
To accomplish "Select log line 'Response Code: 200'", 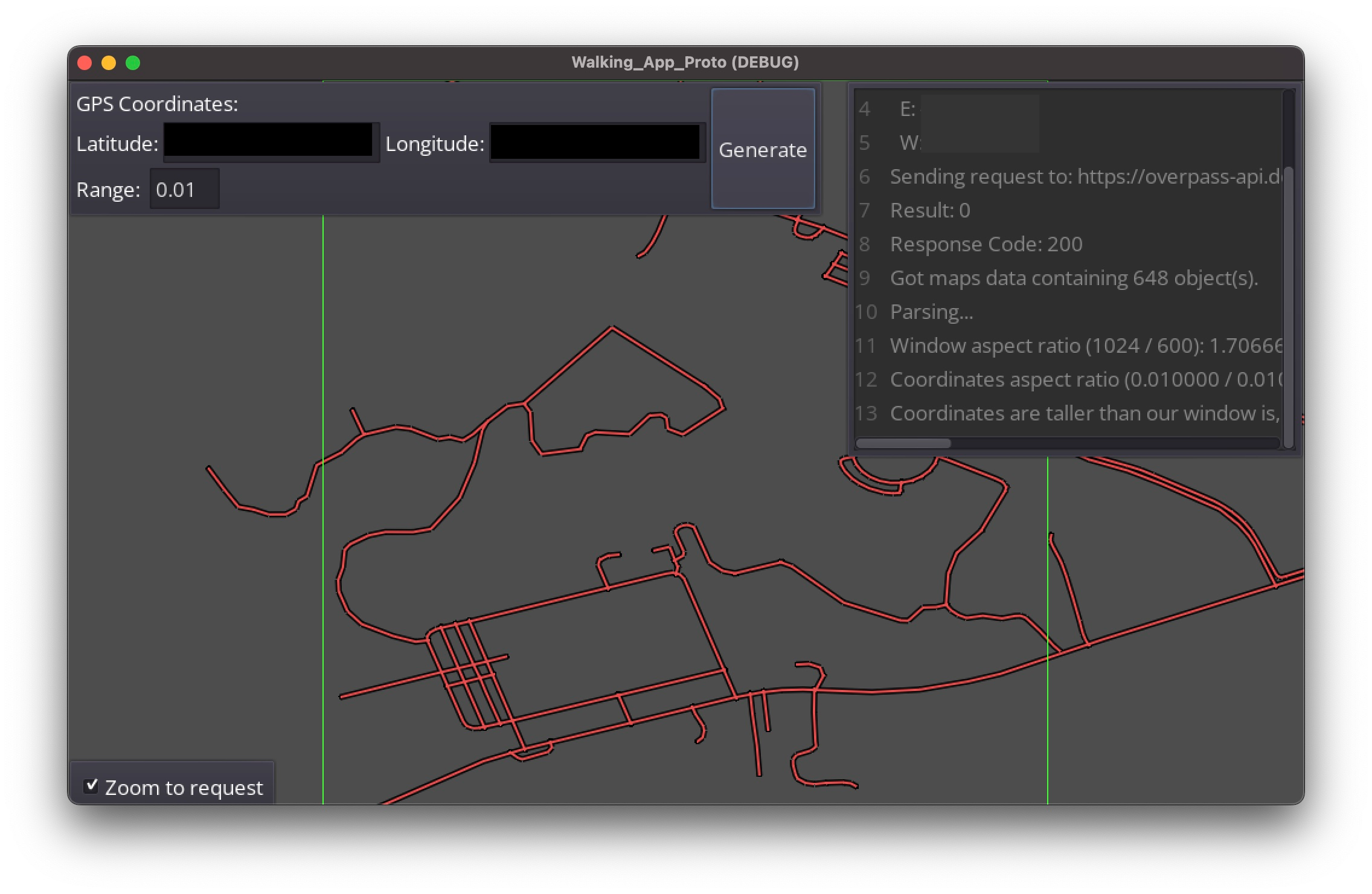I will tap(986, 244).
